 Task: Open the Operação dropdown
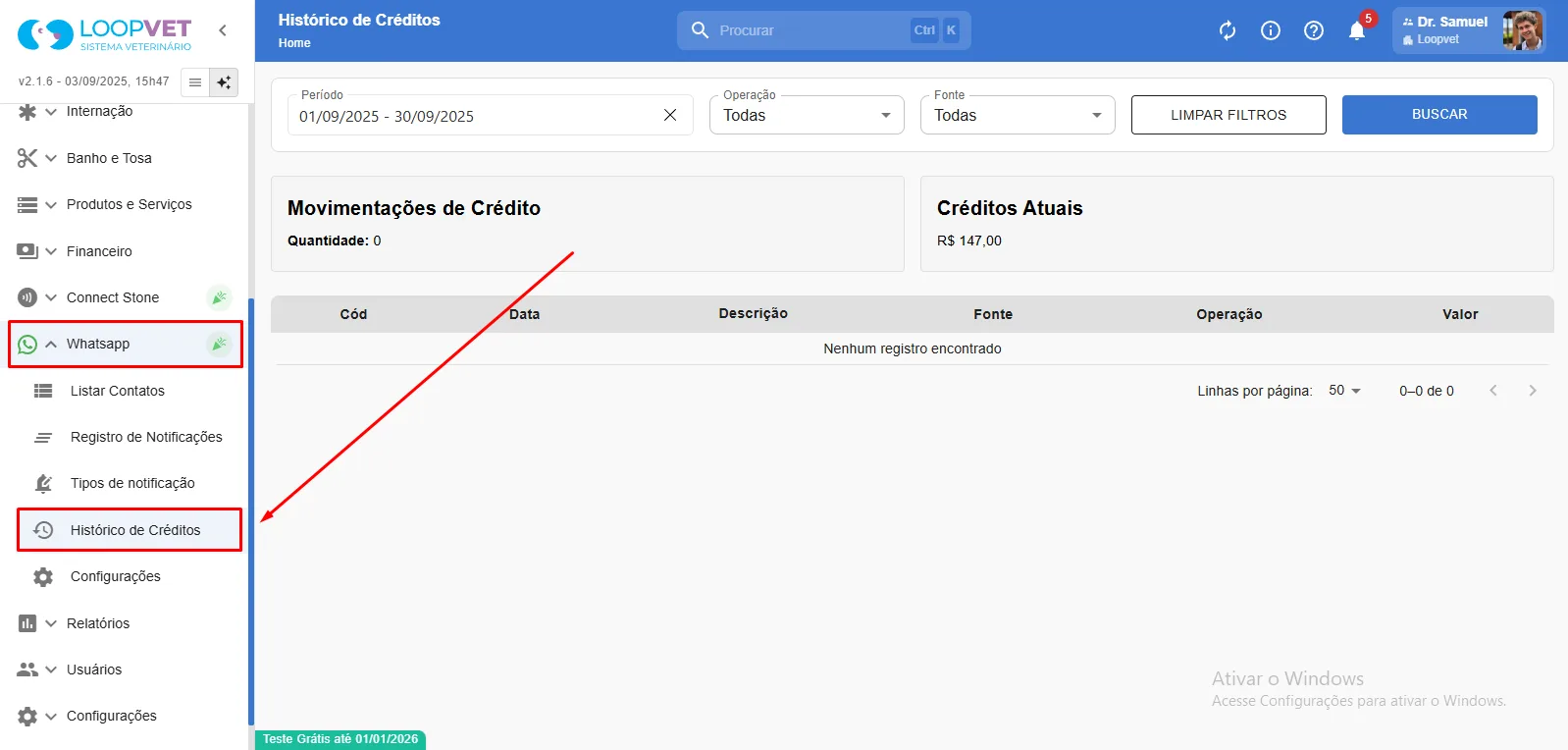click(x=807, y=115)
